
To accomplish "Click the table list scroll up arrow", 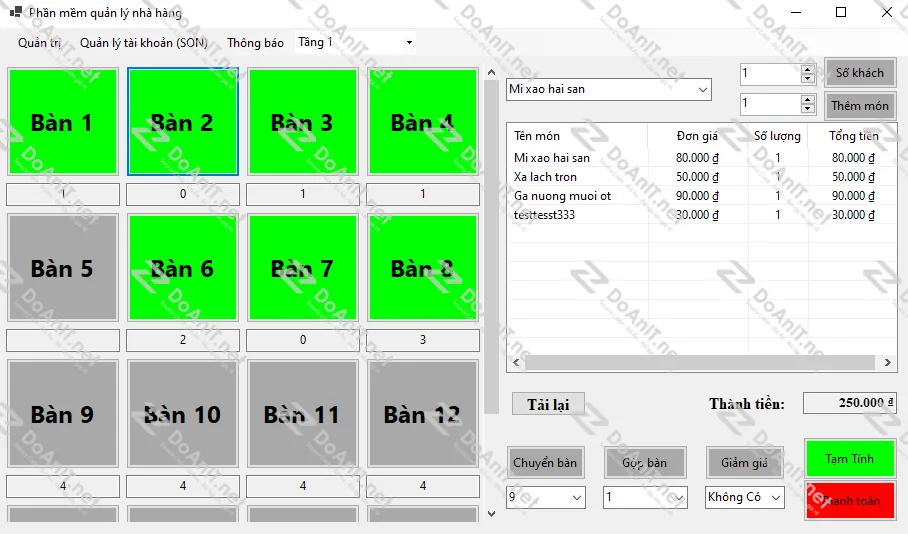I will [x=491, y=72].
